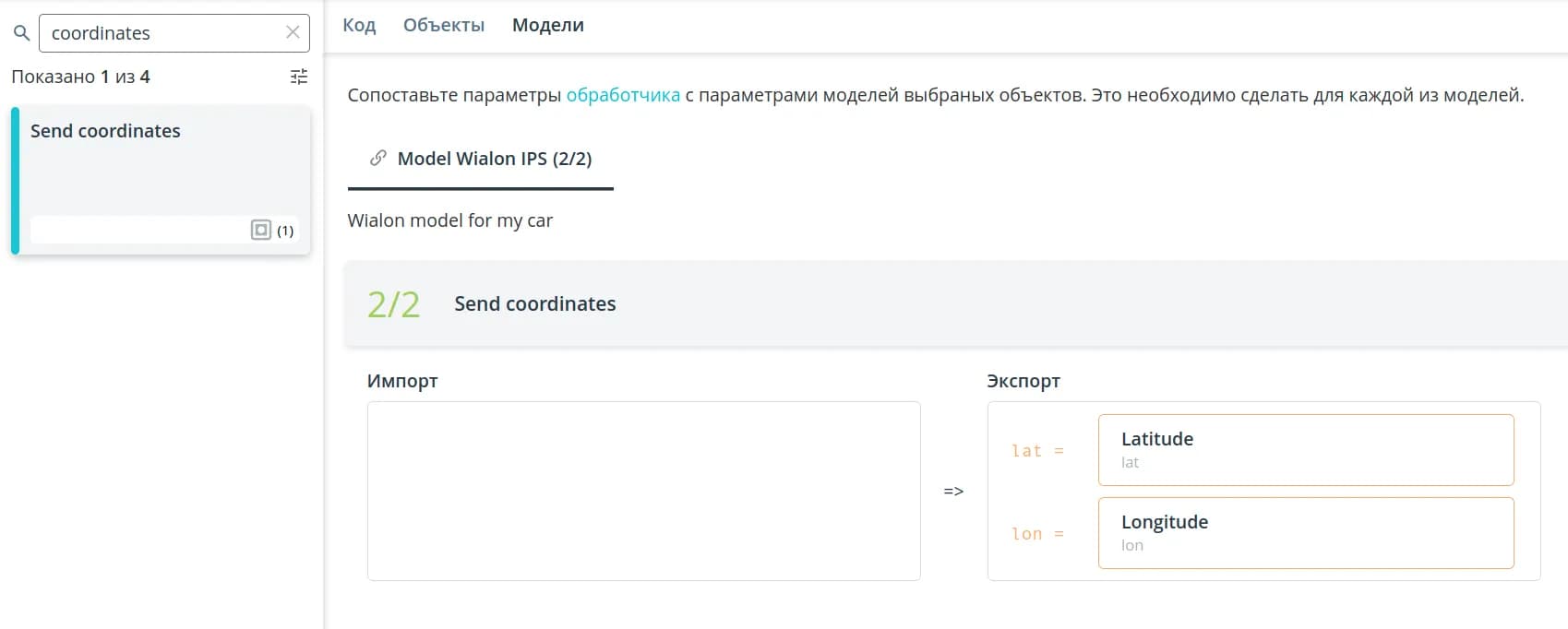Open the Latitude parameter selector
This screenshot has height=629, width=1568.
1305,450
